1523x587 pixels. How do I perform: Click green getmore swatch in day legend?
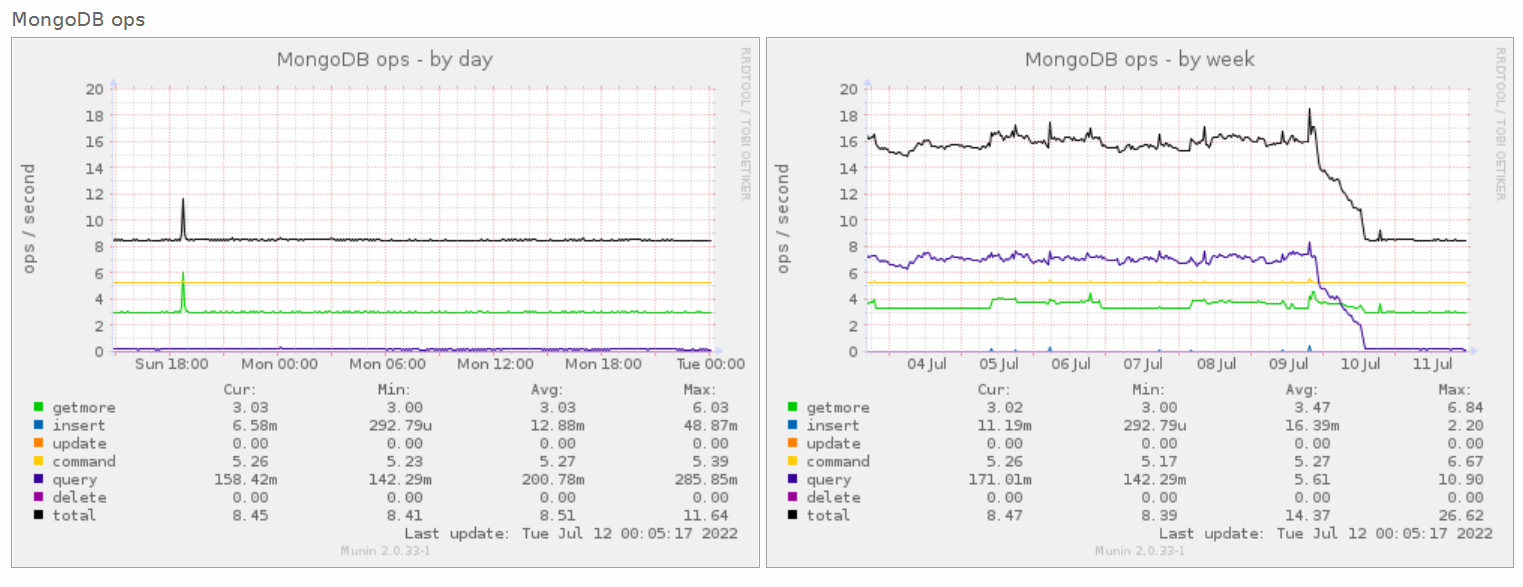coord(39,407)
